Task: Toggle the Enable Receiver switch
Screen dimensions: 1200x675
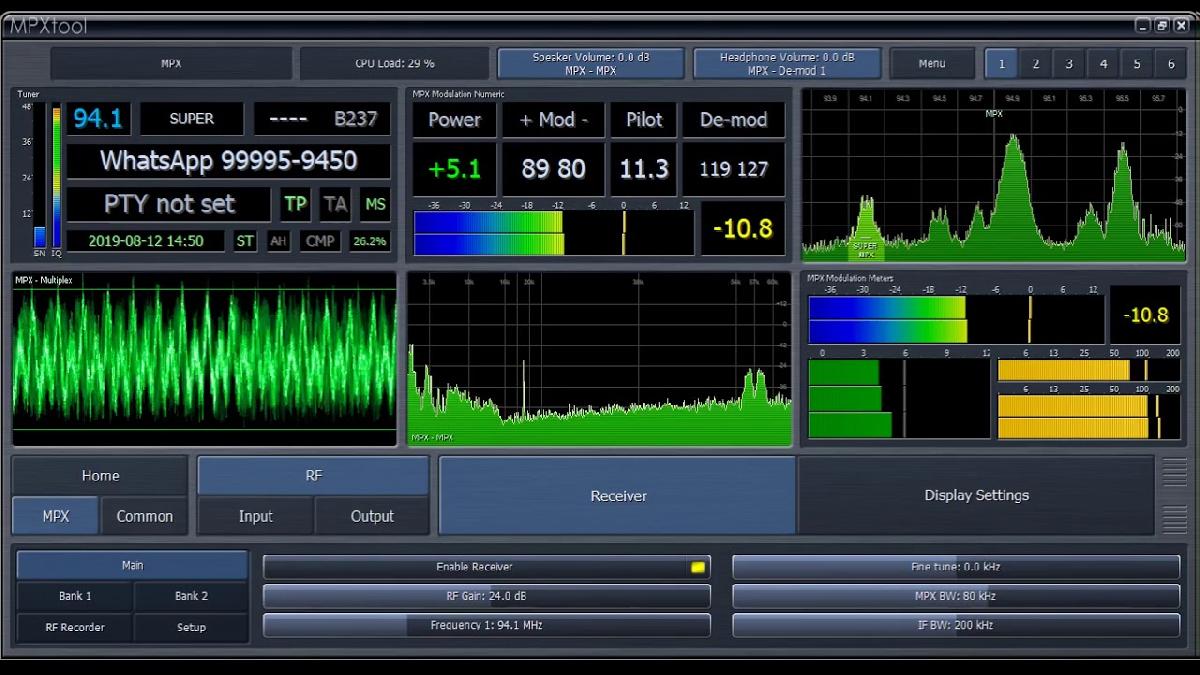Action: coord(697,567)
